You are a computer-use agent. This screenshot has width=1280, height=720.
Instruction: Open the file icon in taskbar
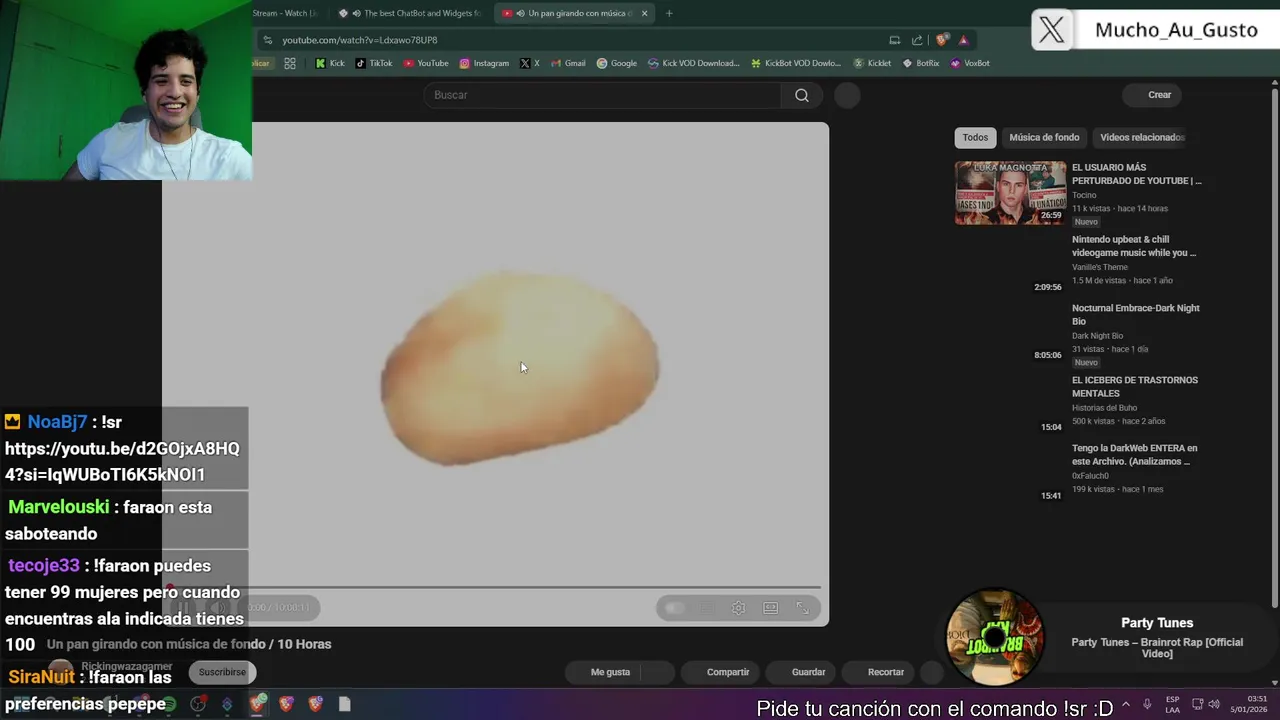pos(345,704)
